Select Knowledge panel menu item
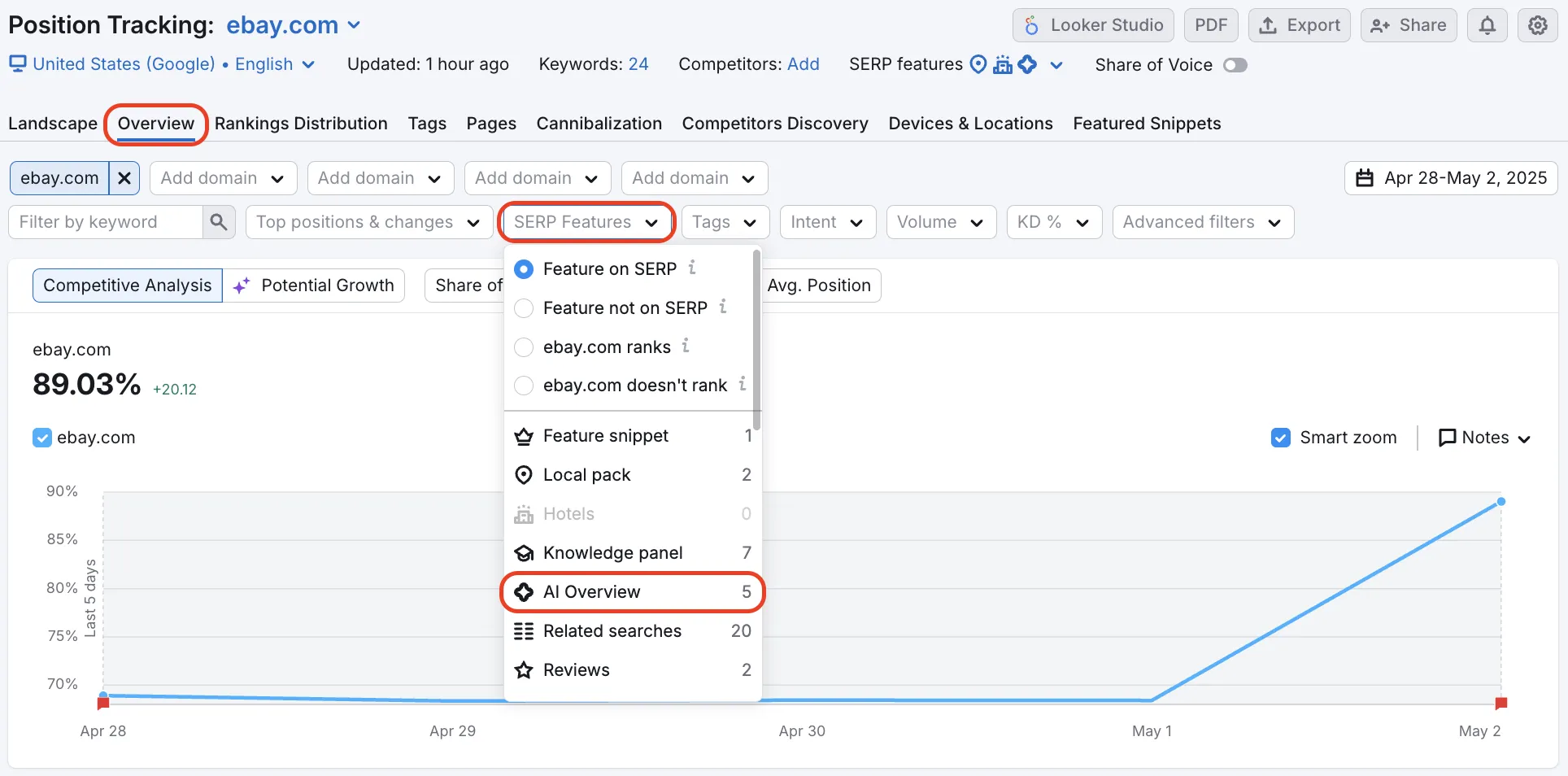 point(632,553)
